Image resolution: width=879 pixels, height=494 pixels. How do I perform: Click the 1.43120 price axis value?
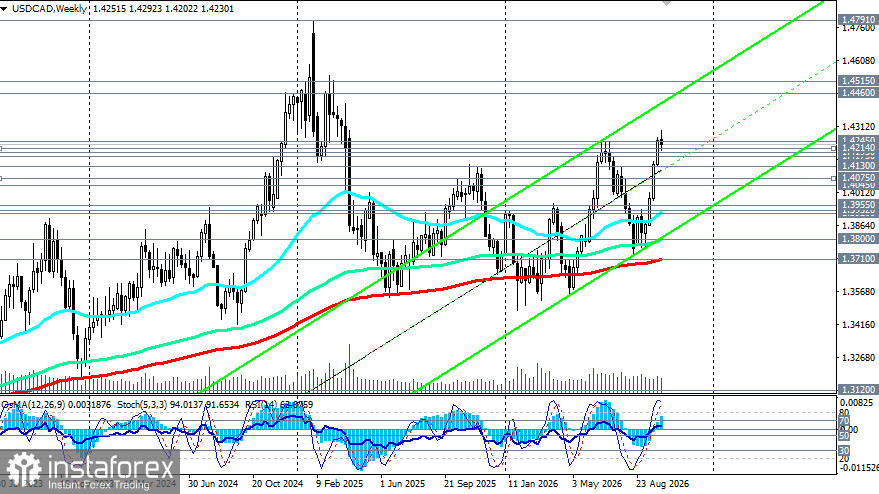tap(858, 127)
